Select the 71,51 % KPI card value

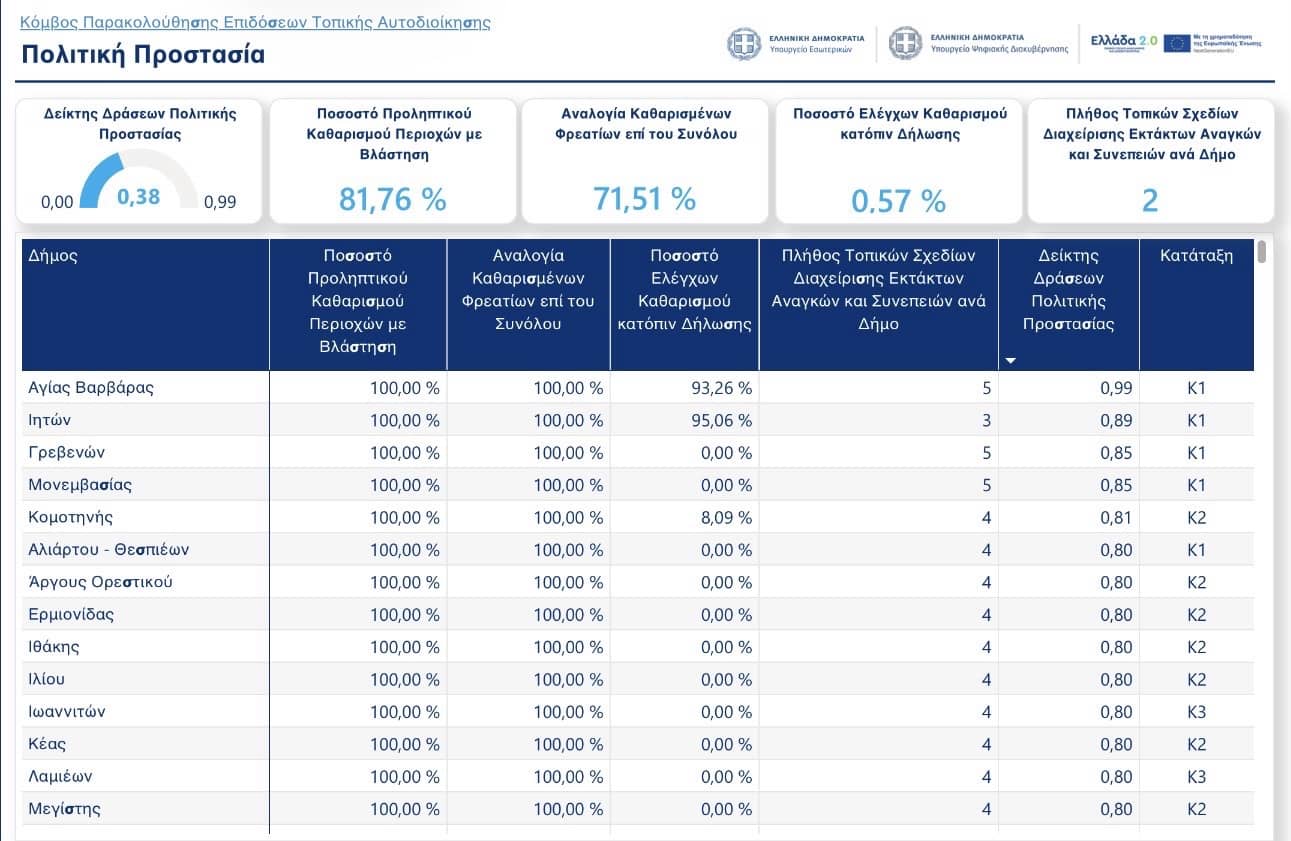tap(644, 198)
